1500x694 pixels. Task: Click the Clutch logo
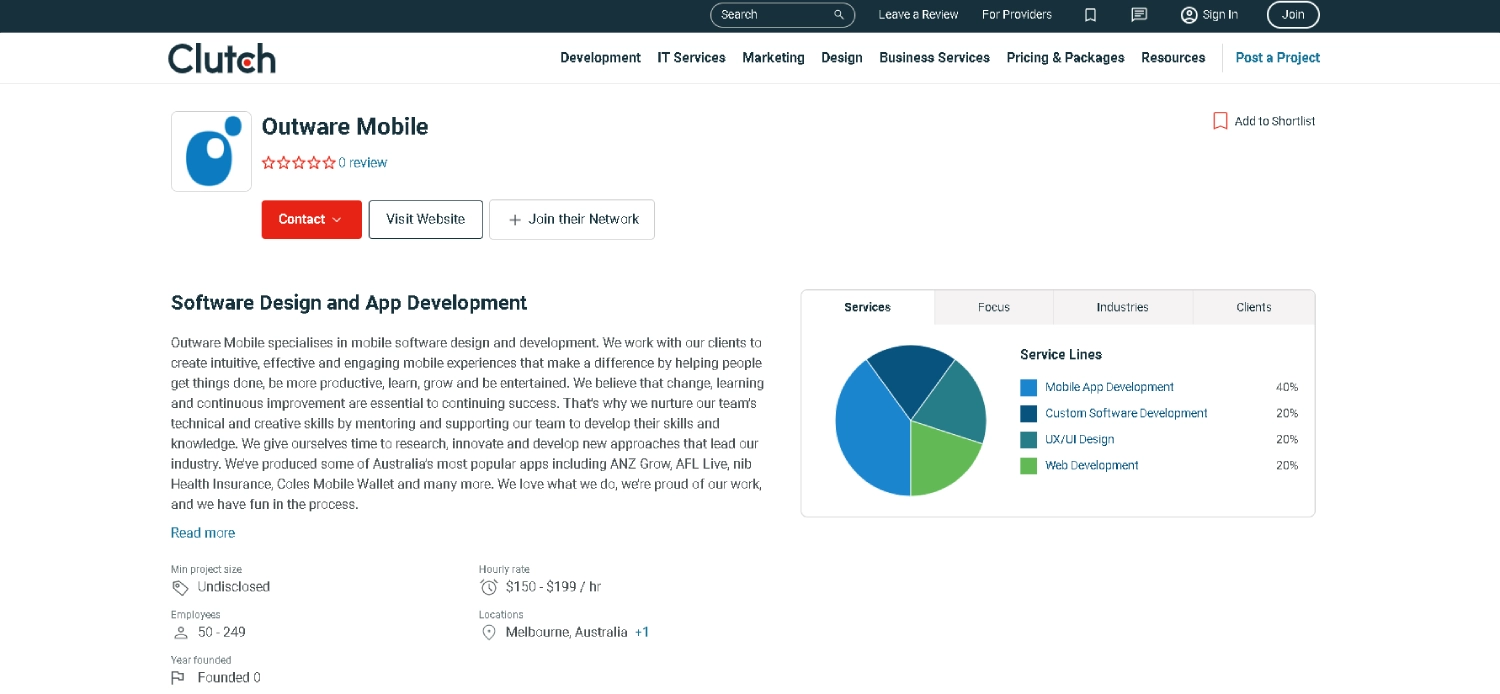(x=222, y=58)
